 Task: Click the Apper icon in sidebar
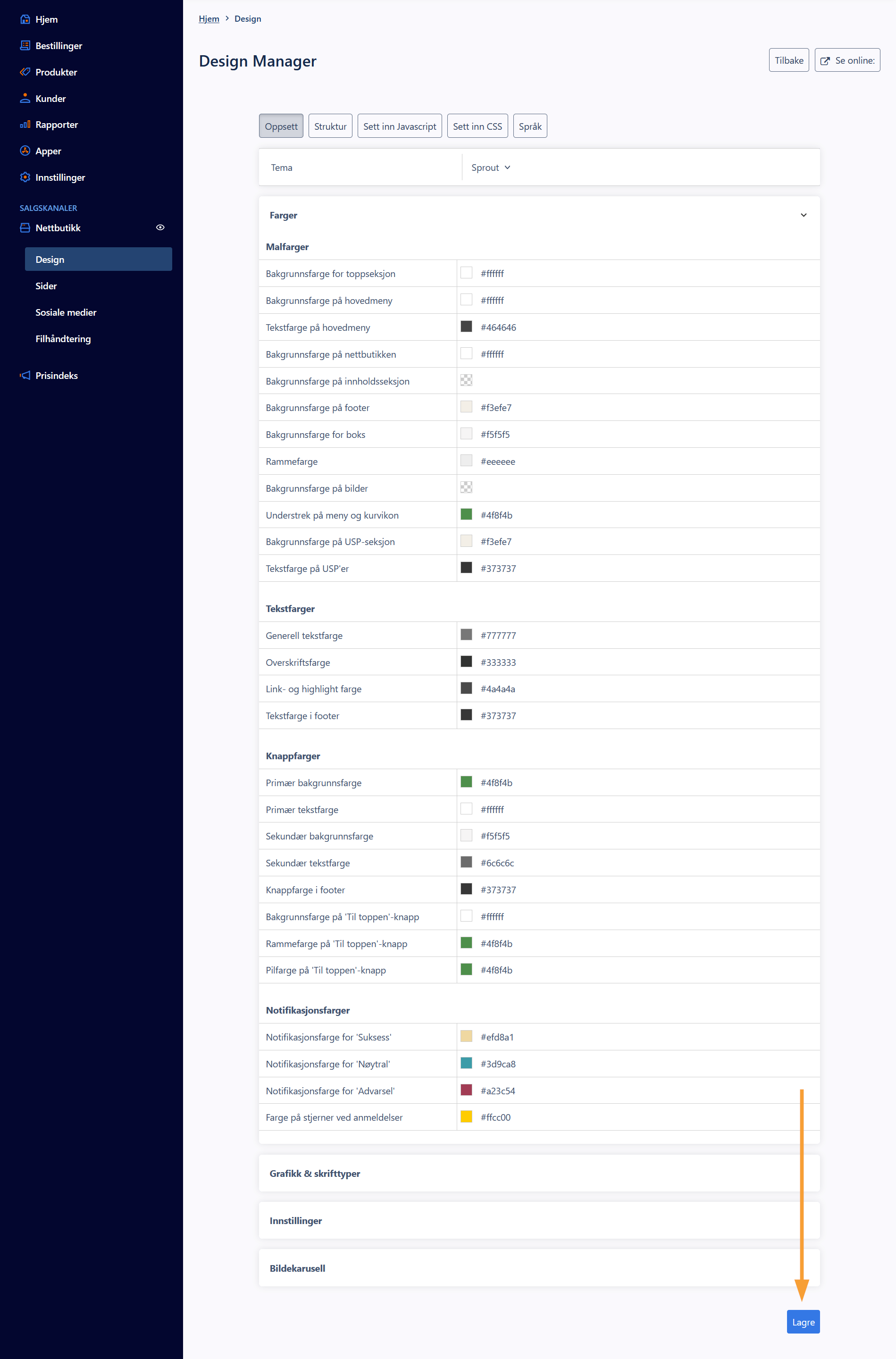coord(25,151)
